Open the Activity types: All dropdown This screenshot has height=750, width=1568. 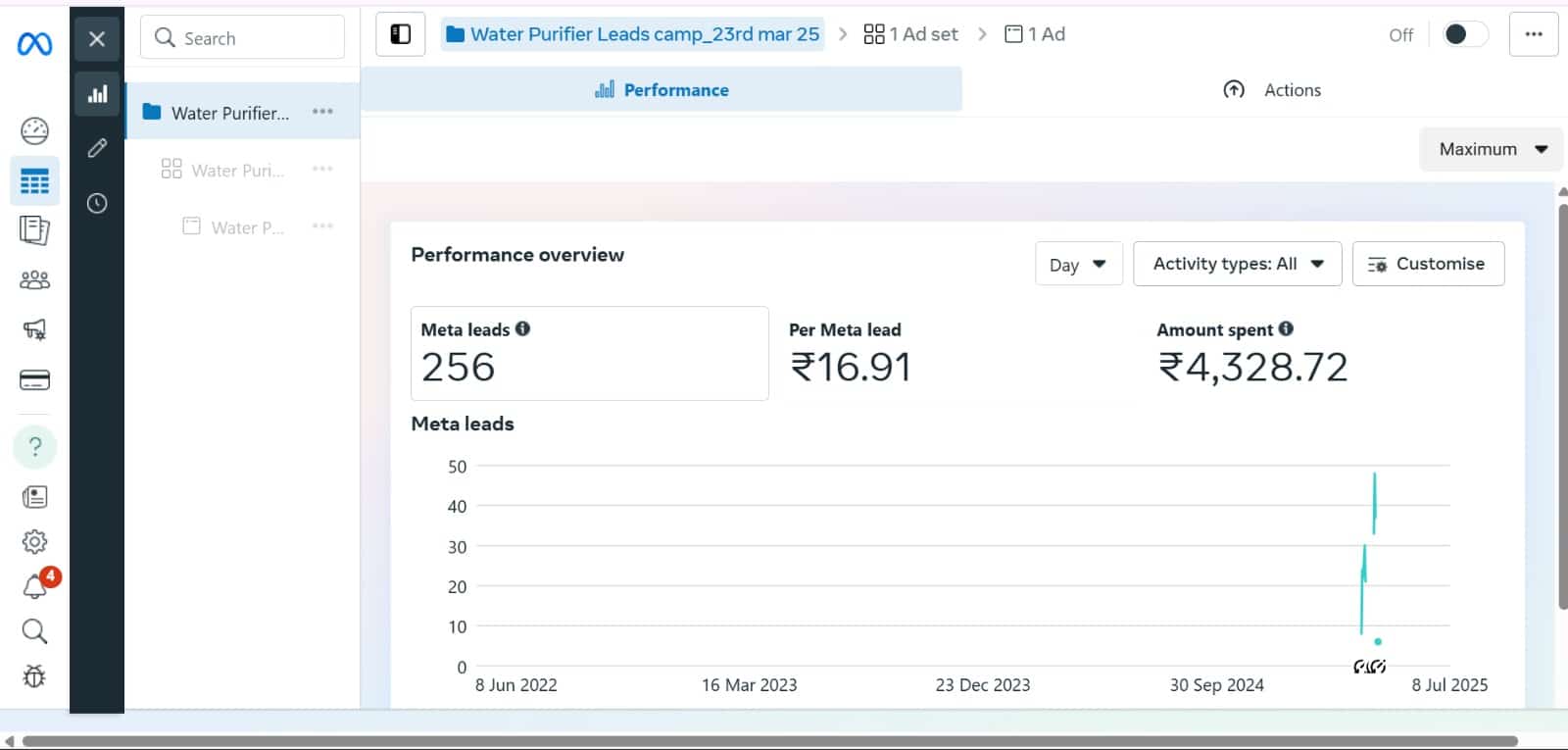click(1237, 264)
